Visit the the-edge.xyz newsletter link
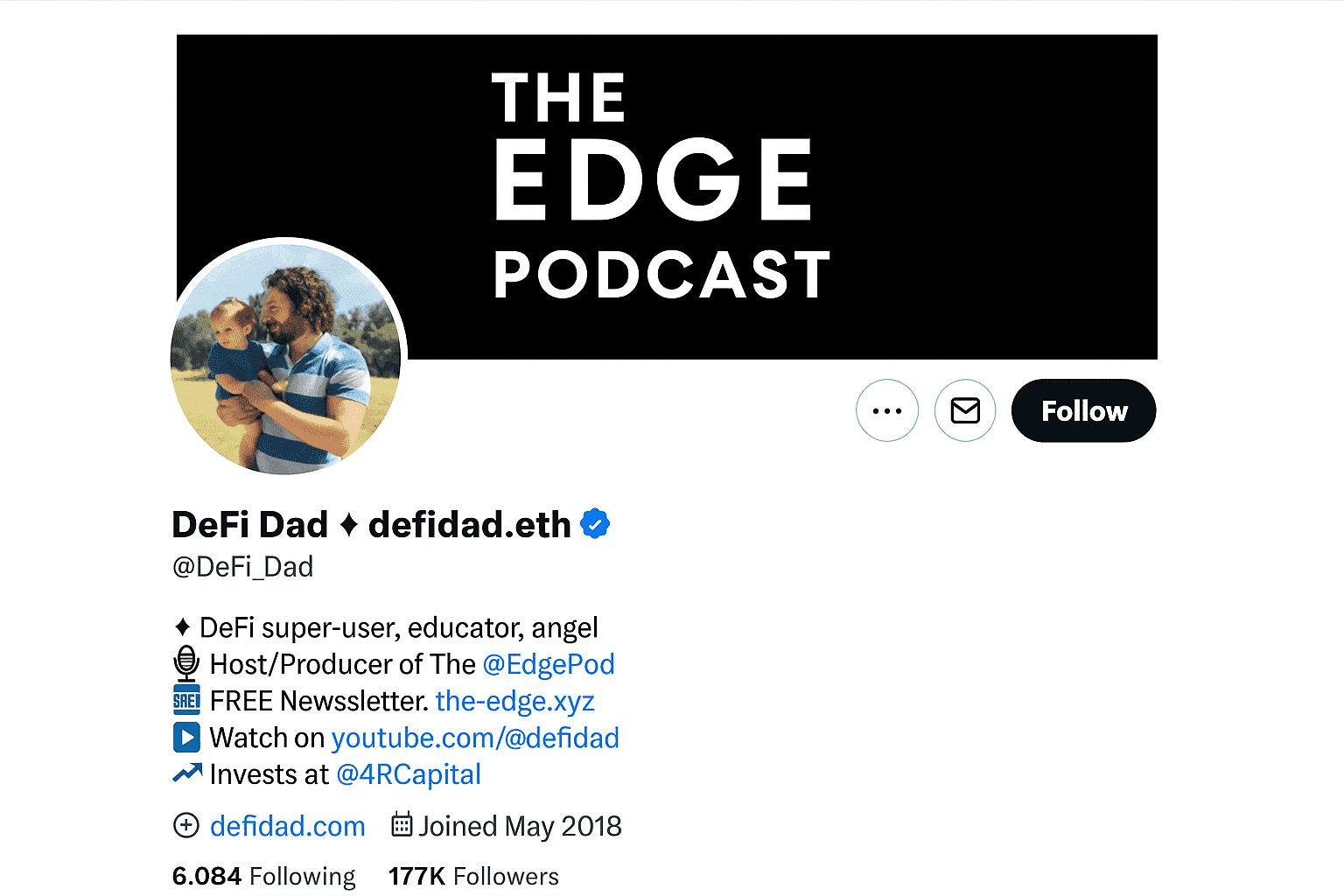 514,701
